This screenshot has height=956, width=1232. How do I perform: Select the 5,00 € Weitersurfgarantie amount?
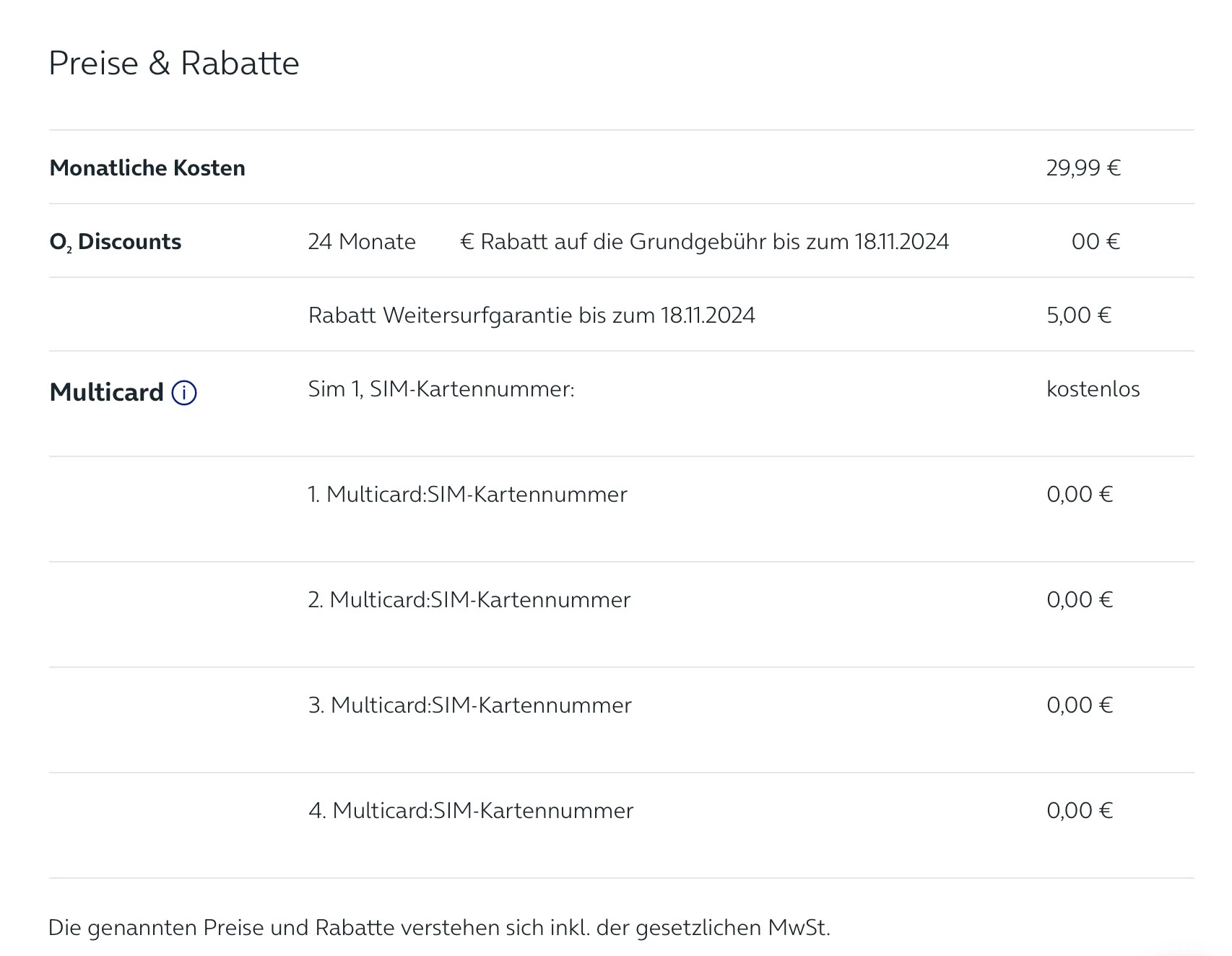click(1078, 316)
